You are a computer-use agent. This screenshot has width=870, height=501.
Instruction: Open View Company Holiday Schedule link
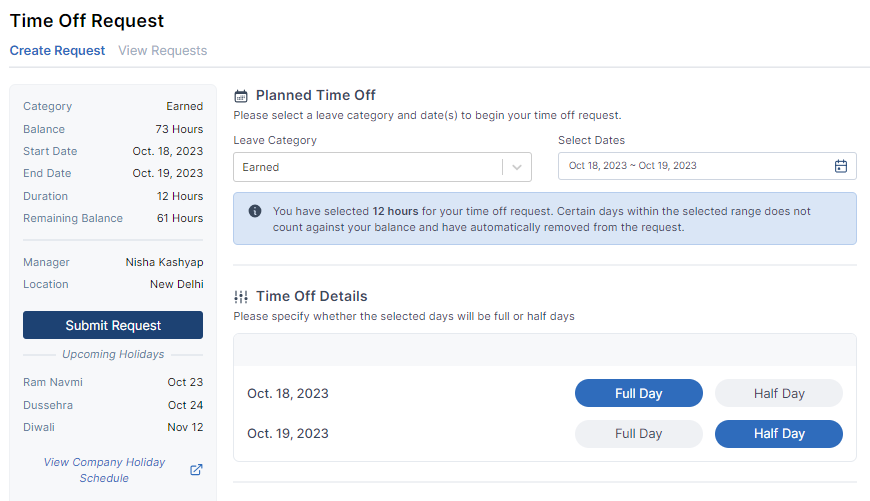pyautogui.click(x=104, y=470)
